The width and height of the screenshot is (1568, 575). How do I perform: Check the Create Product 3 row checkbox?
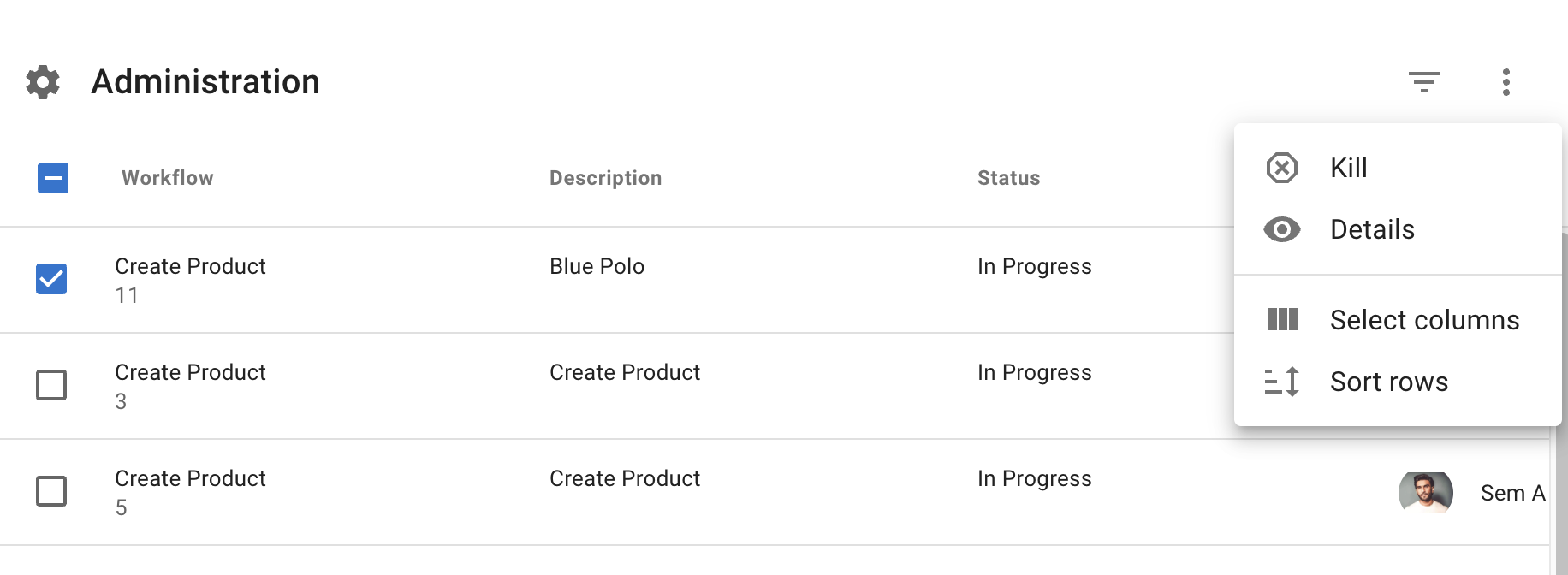51,385
